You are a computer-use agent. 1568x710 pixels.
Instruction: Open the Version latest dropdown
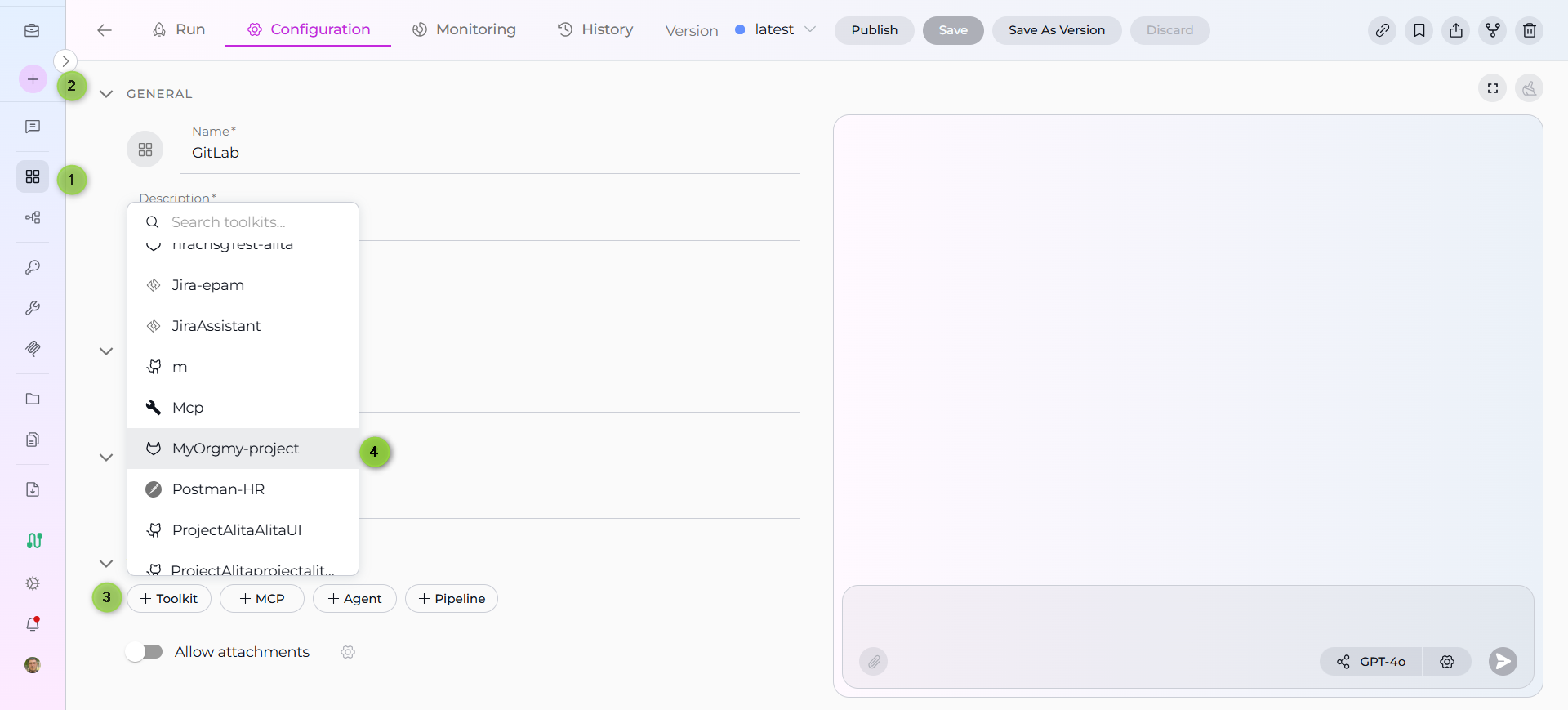(x=775, y=30)
